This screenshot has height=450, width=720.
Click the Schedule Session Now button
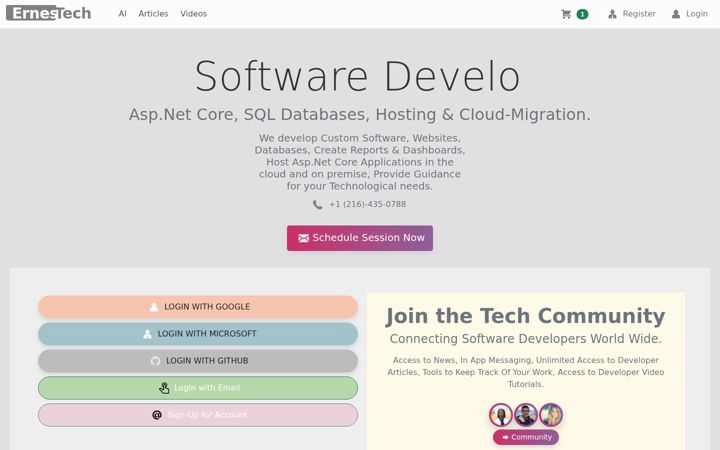click(x=360, y=238)
